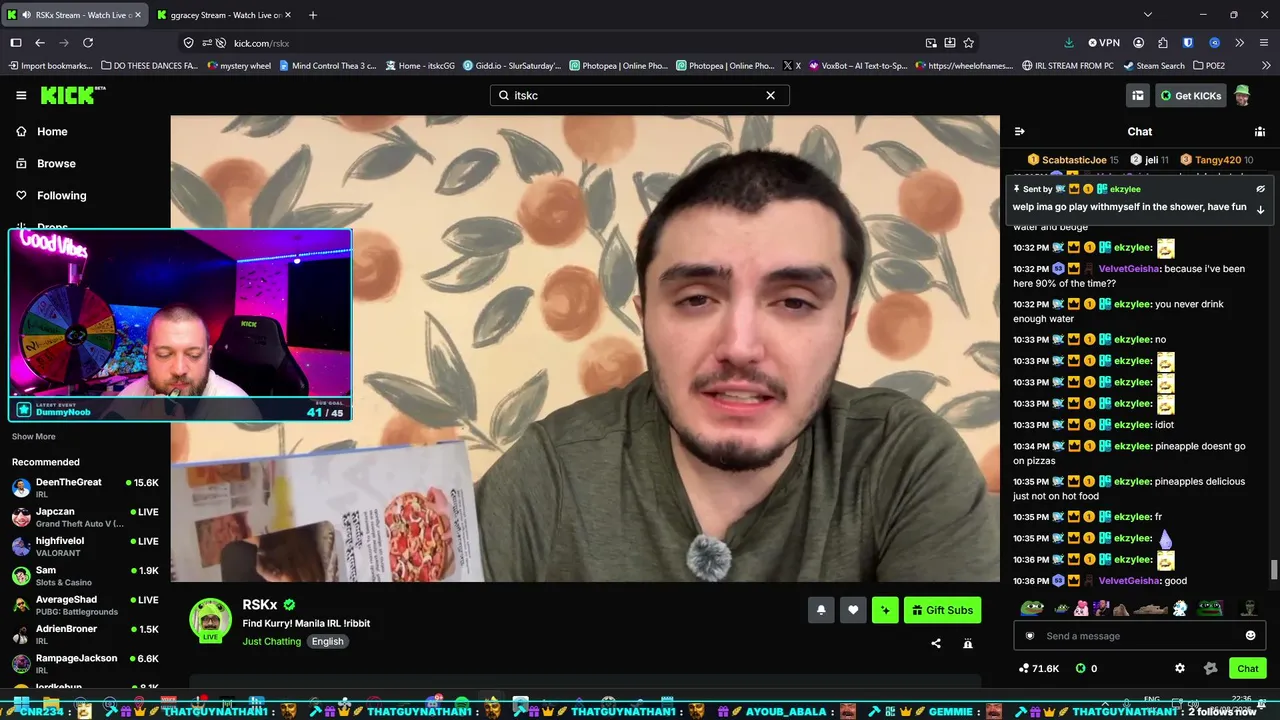Open chat settings gear
Viewport: 1280px width, 720px height.
(1180, 668)
